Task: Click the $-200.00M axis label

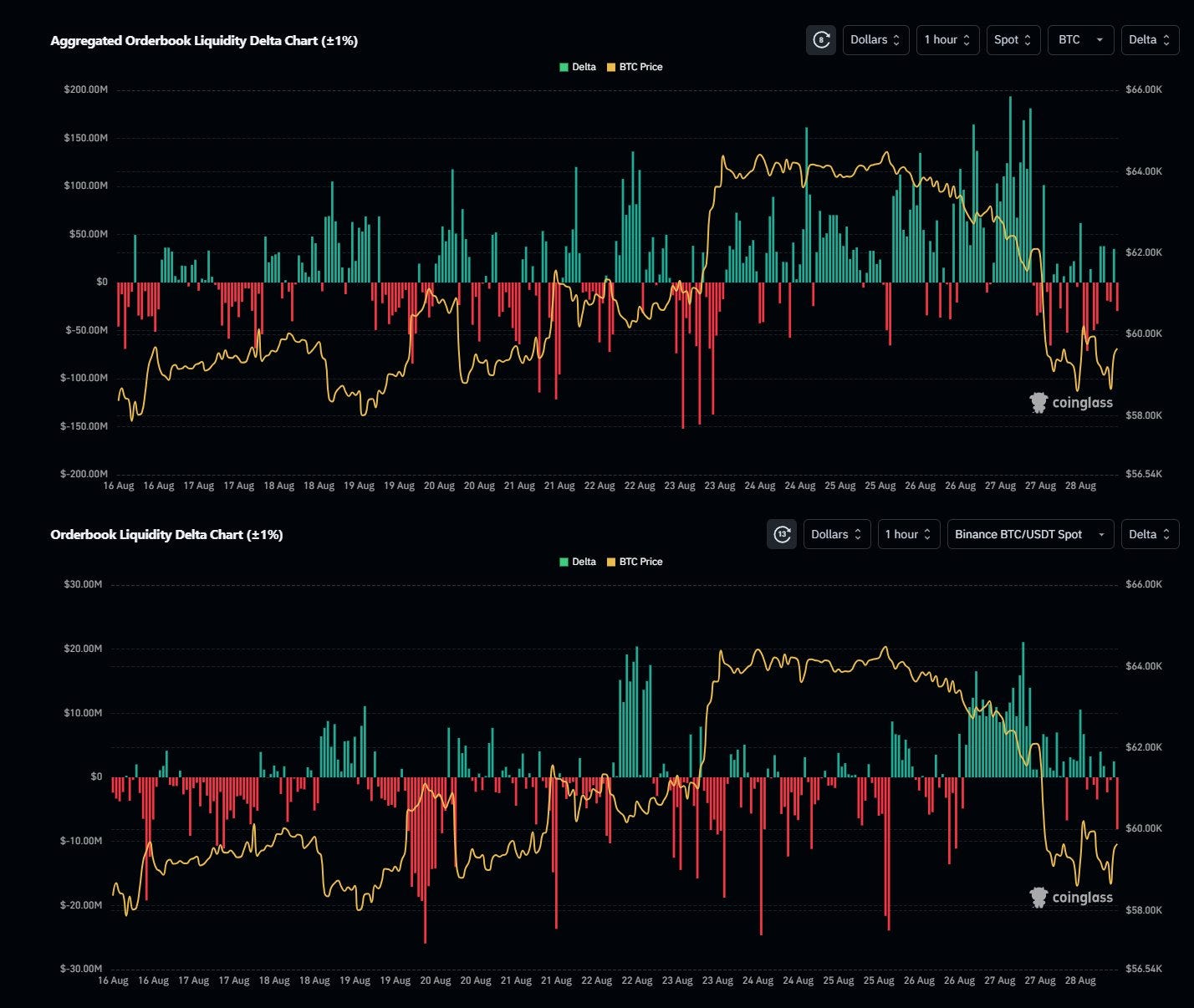Action: [x=84, y=474]
